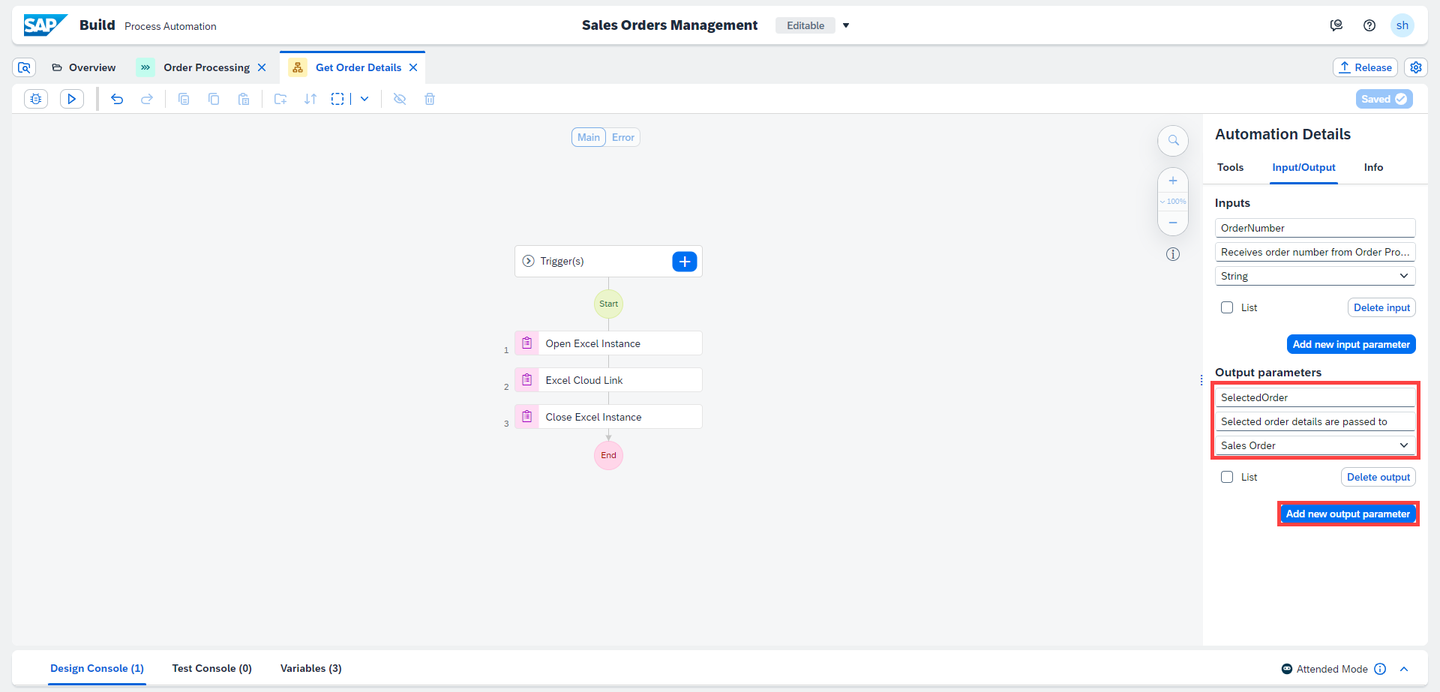Zoom in with the plus icon
Screen dimensions: 1440x692
click(x=1173, y=181)
